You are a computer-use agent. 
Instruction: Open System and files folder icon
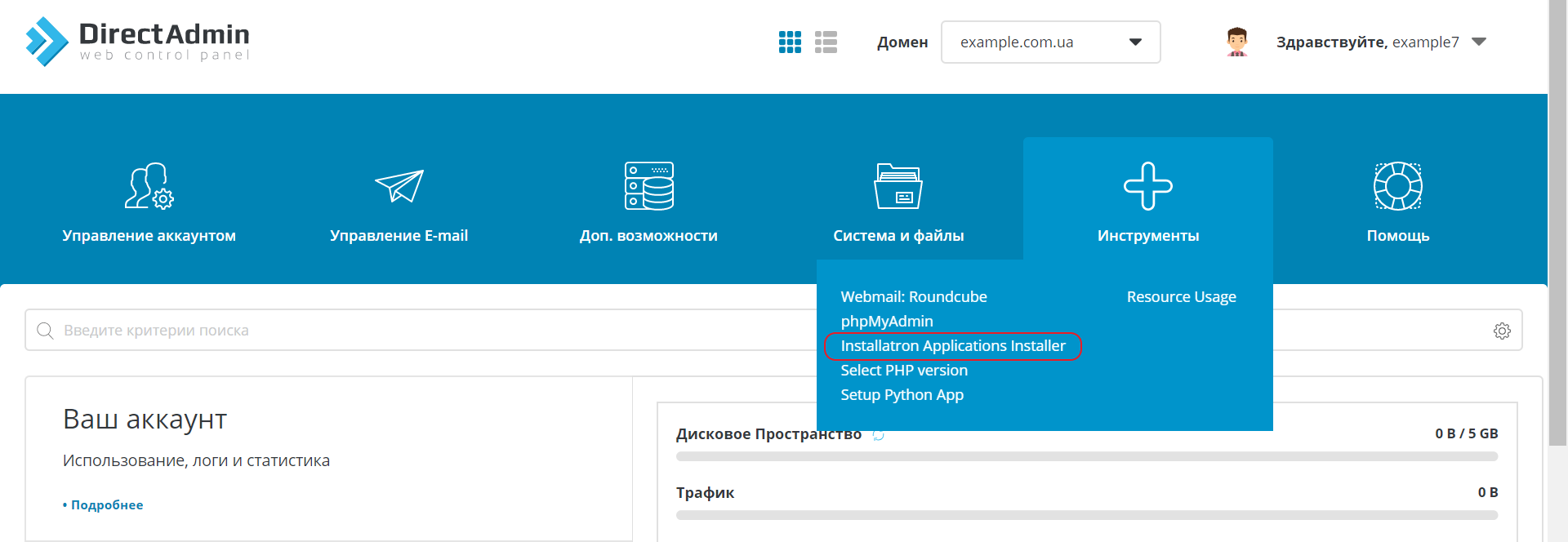point(898,186)
